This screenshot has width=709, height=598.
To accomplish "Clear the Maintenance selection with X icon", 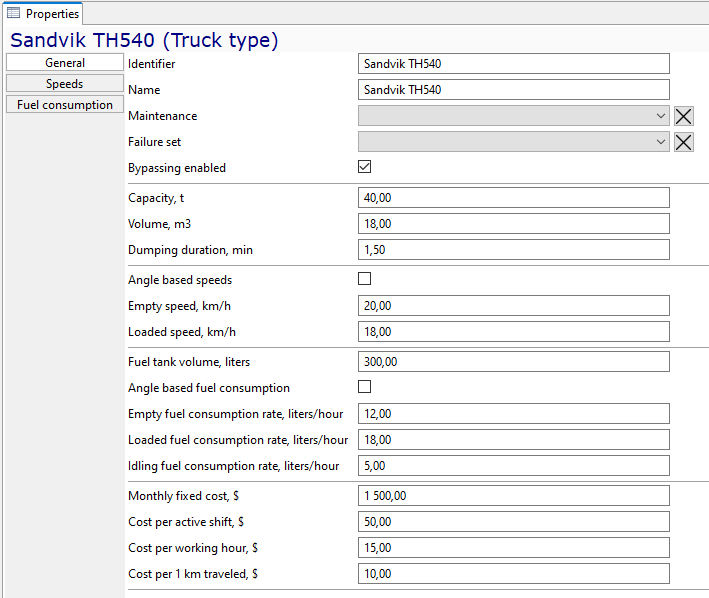I will pyautogui.click(x=683, y=116).
